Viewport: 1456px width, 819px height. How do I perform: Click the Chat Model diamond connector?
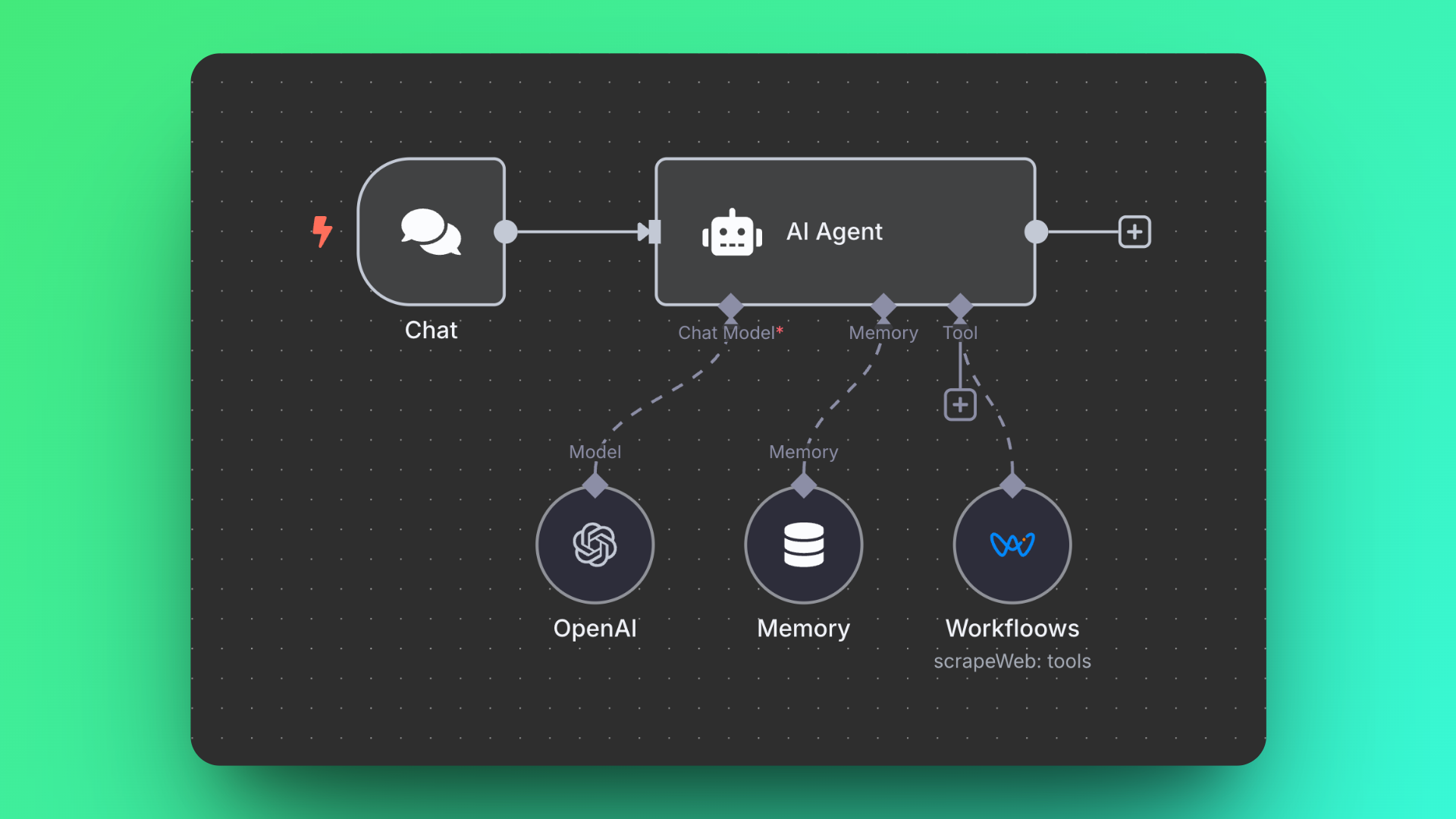730,306
